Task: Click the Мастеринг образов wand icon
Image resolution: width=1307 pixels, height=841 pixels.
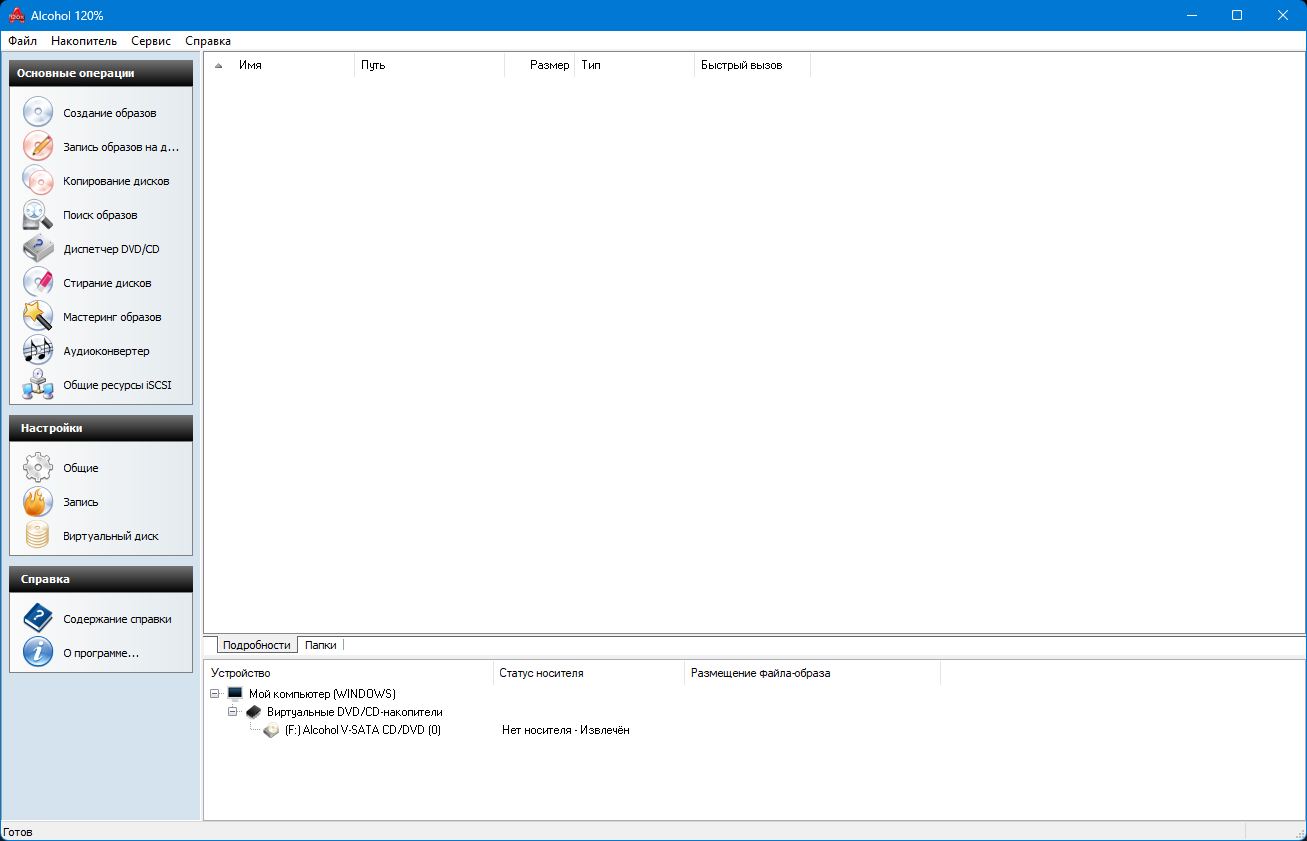Action: pyautogui.click(x=38, y=316)
